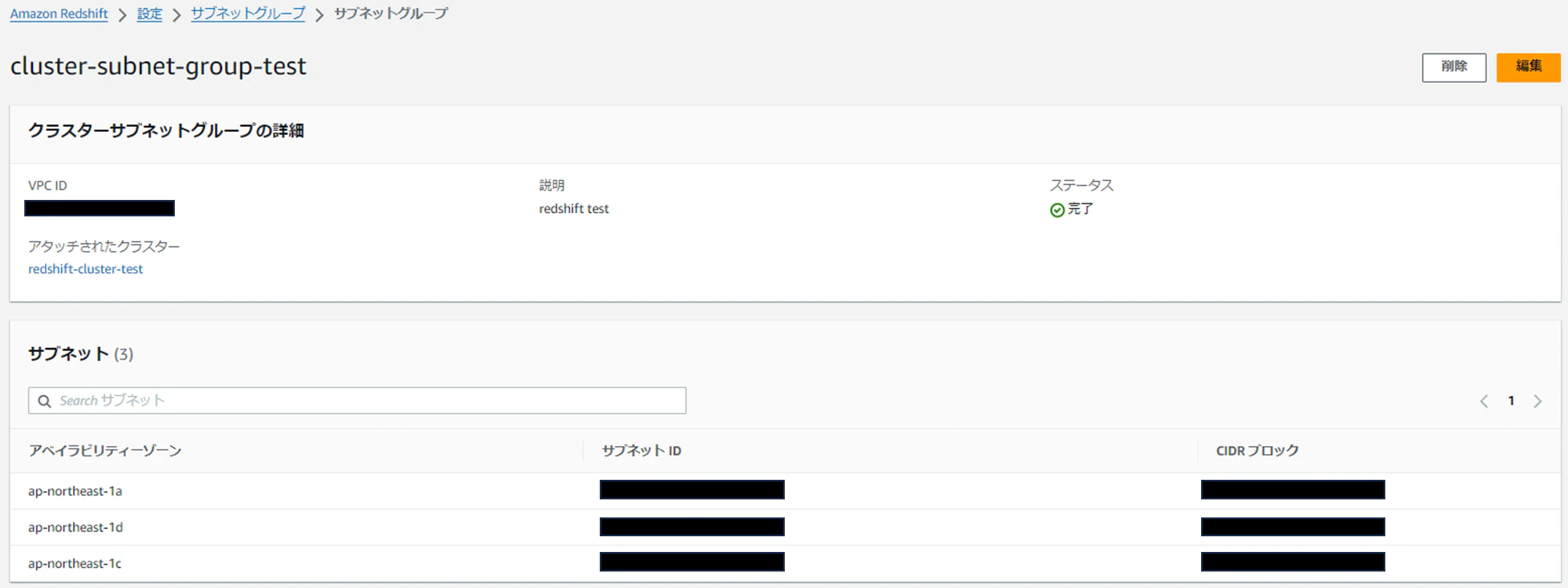Viewport: 1568px width, 588px height.
Task: Click the CIDR ブロック column header
Action: (1258, 451)
